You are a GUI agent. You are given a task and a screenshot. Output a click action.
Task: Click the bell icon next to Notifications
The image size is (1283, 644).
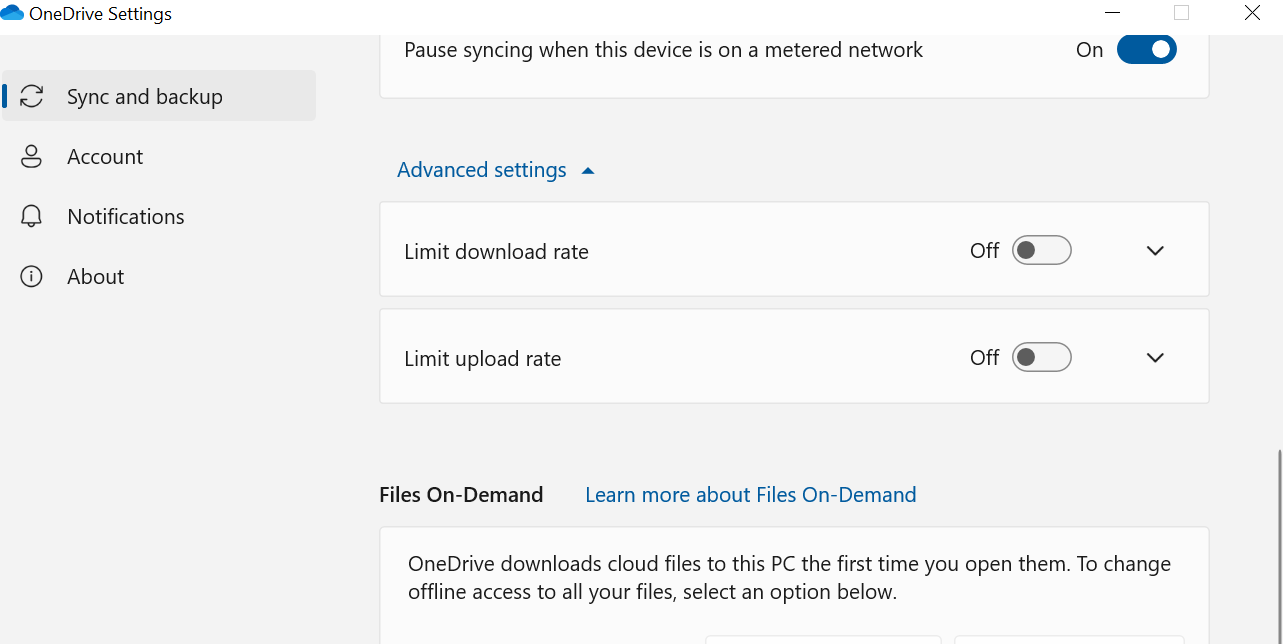click(31, 216)
